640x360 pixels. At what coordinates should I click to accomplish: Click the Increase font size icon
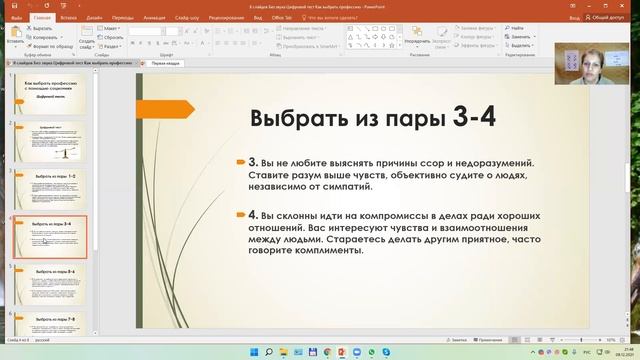(187, 31)
